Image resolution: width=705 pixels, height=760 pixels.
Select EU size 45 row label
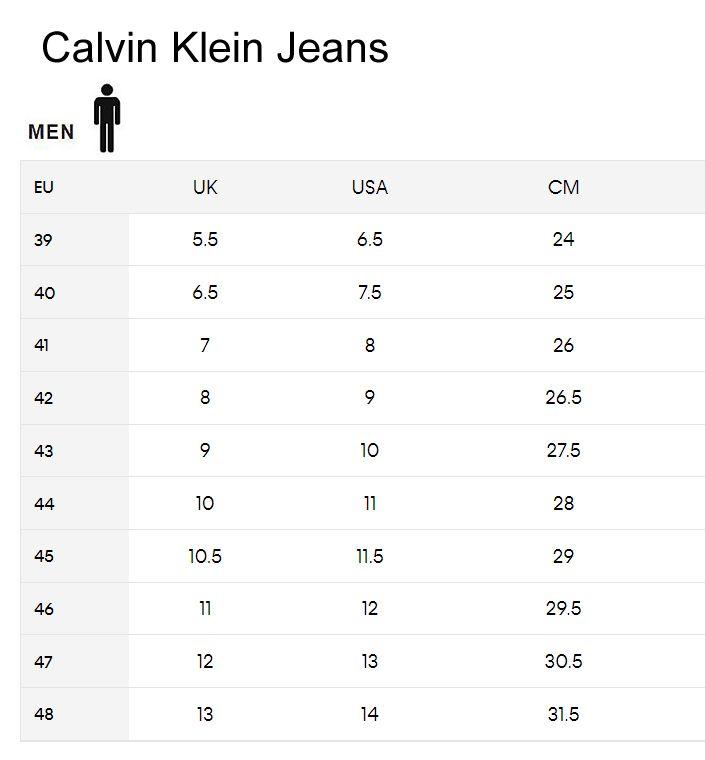44,556
